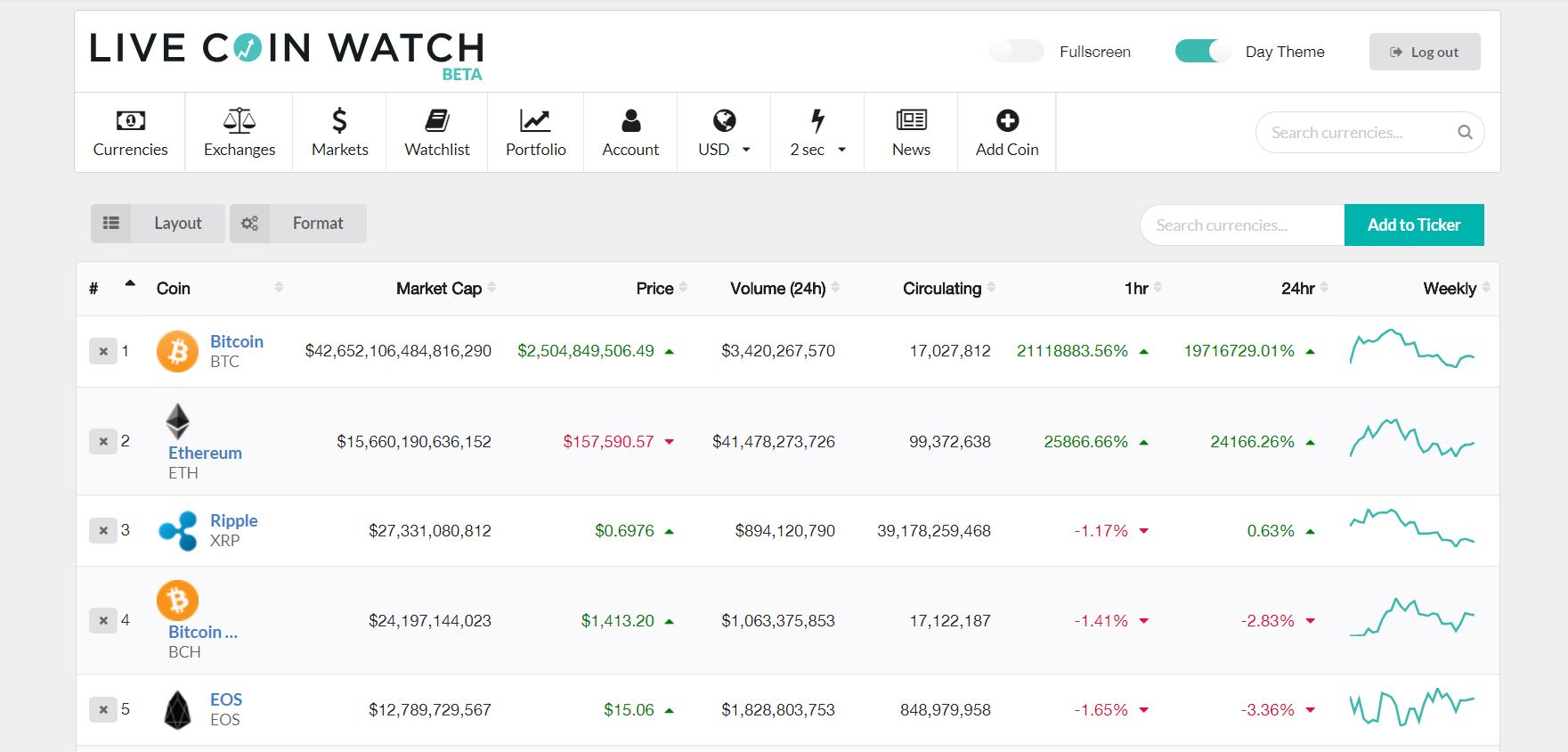Open the Ethereum coin link
The height and width of the screenshot is (752, 1568).
tap(205, 453)
